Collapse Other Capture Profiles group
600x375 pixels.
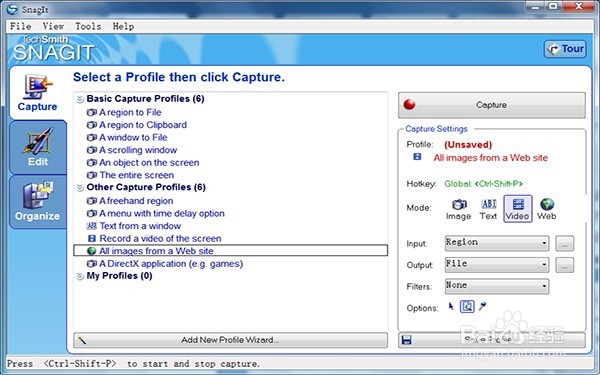[80, 188]
